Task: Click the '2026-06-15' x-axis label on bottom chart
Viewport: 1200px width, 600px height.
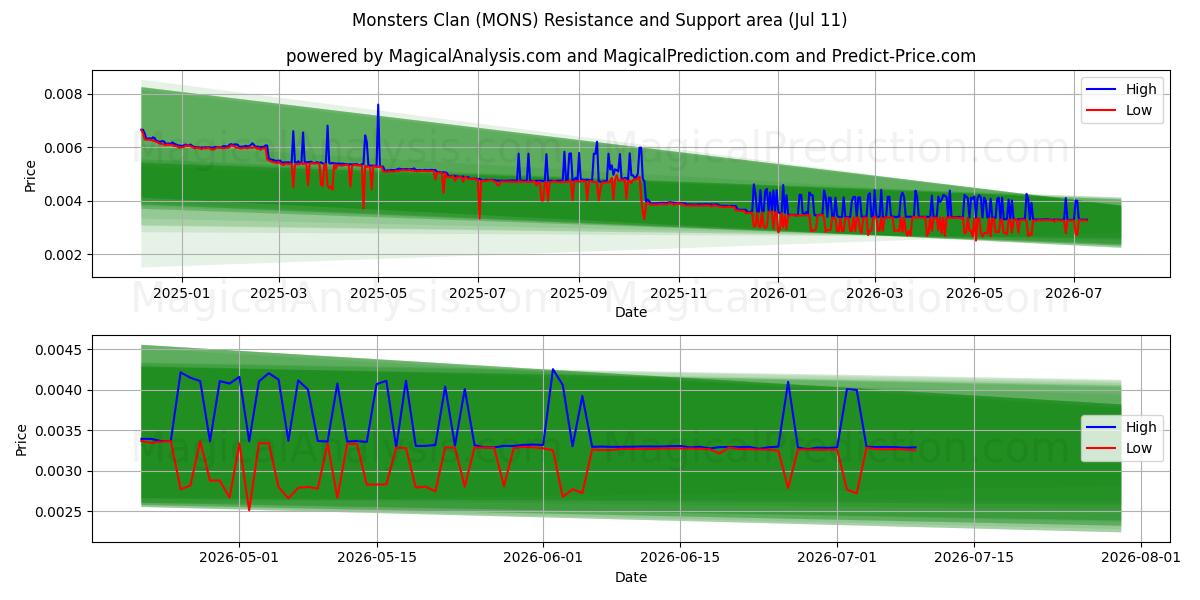Action: click(680, 558)
